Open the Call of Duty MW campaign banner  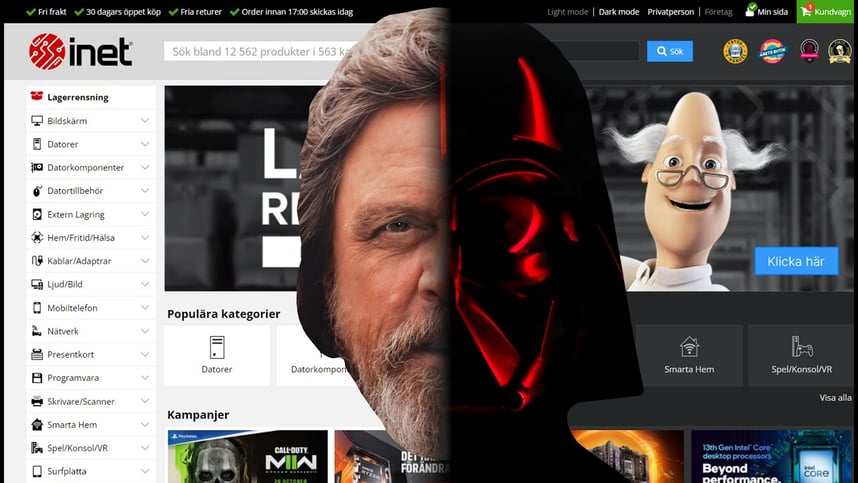point(248,456)
